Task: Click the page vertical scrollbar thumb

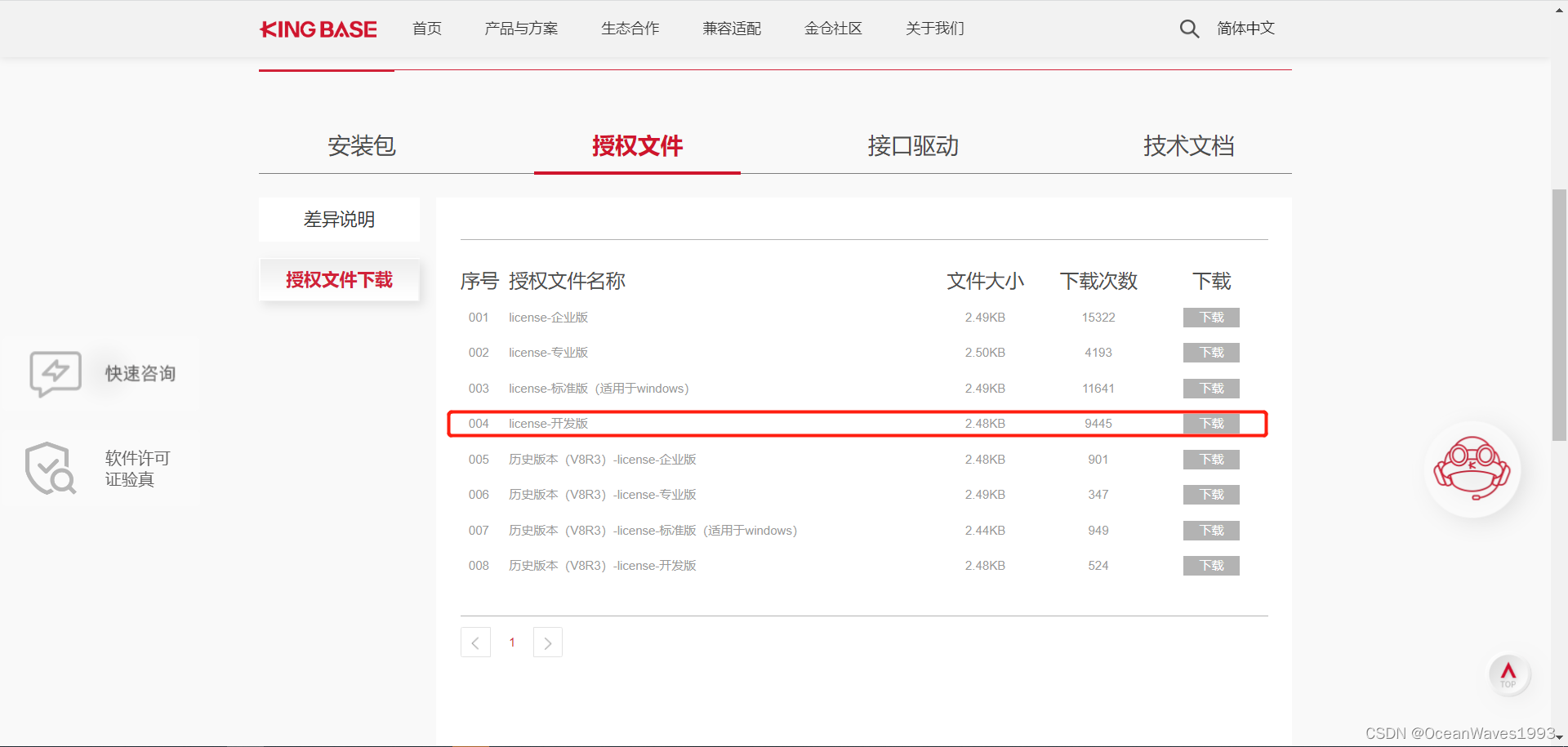Action: click(1559, 315)
